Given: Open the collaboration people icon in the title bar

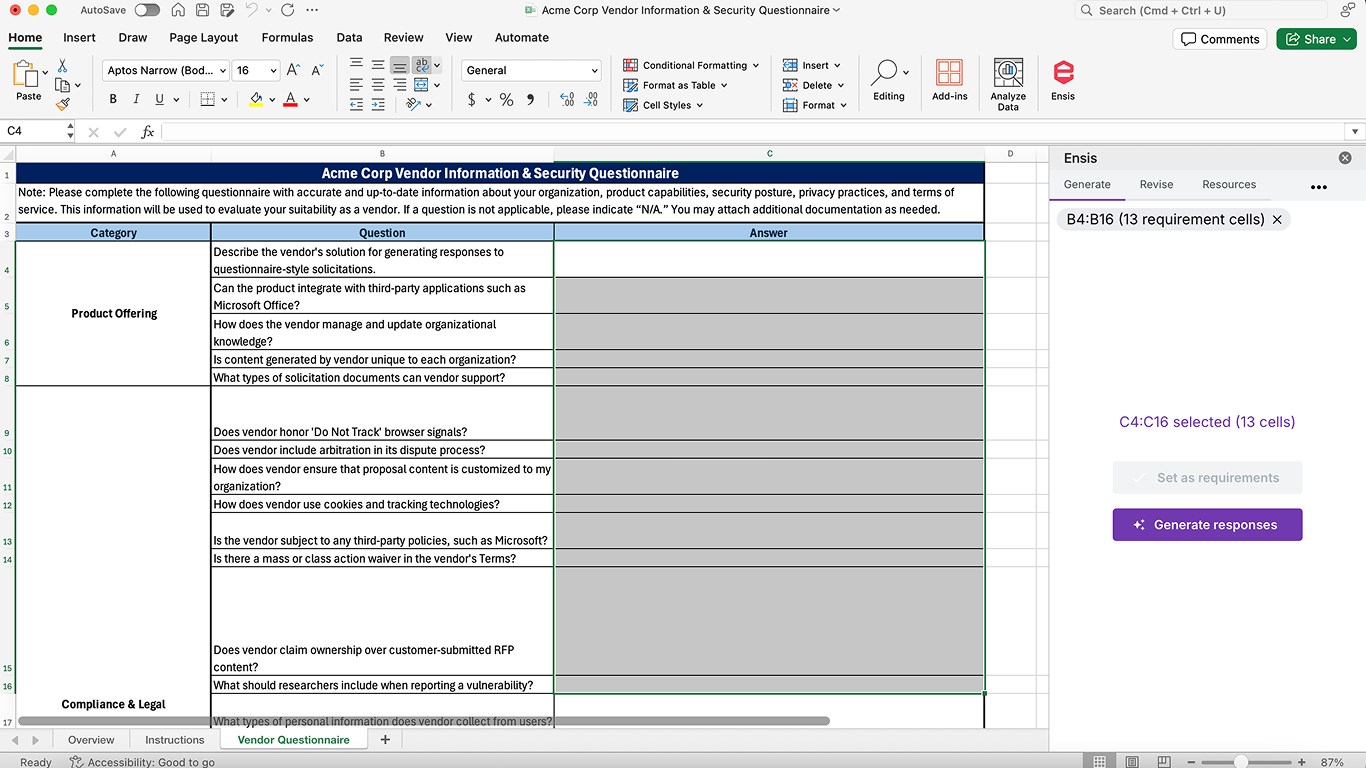Looking at the screenshot, I should (1347, 10).
